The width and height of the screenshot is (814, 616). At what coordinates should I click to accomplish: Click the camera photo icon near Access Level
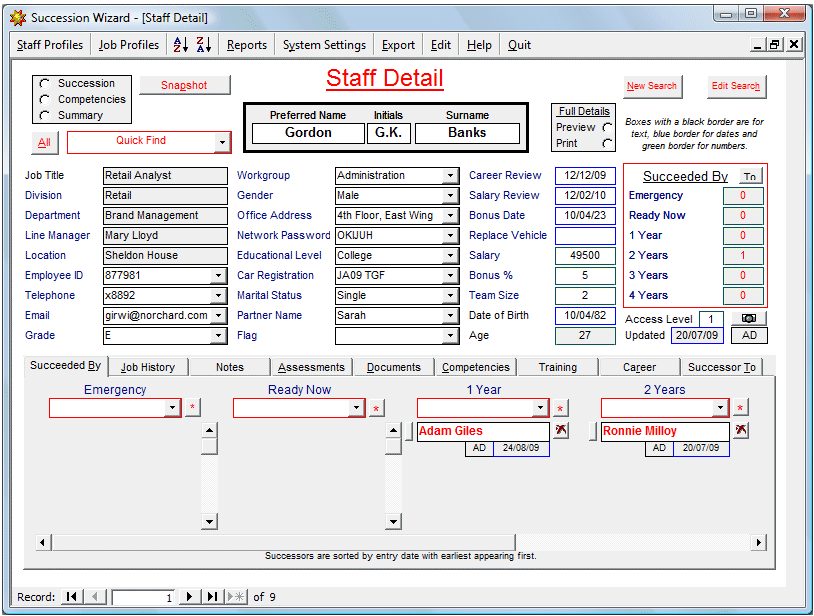click(x=748, y=318)
